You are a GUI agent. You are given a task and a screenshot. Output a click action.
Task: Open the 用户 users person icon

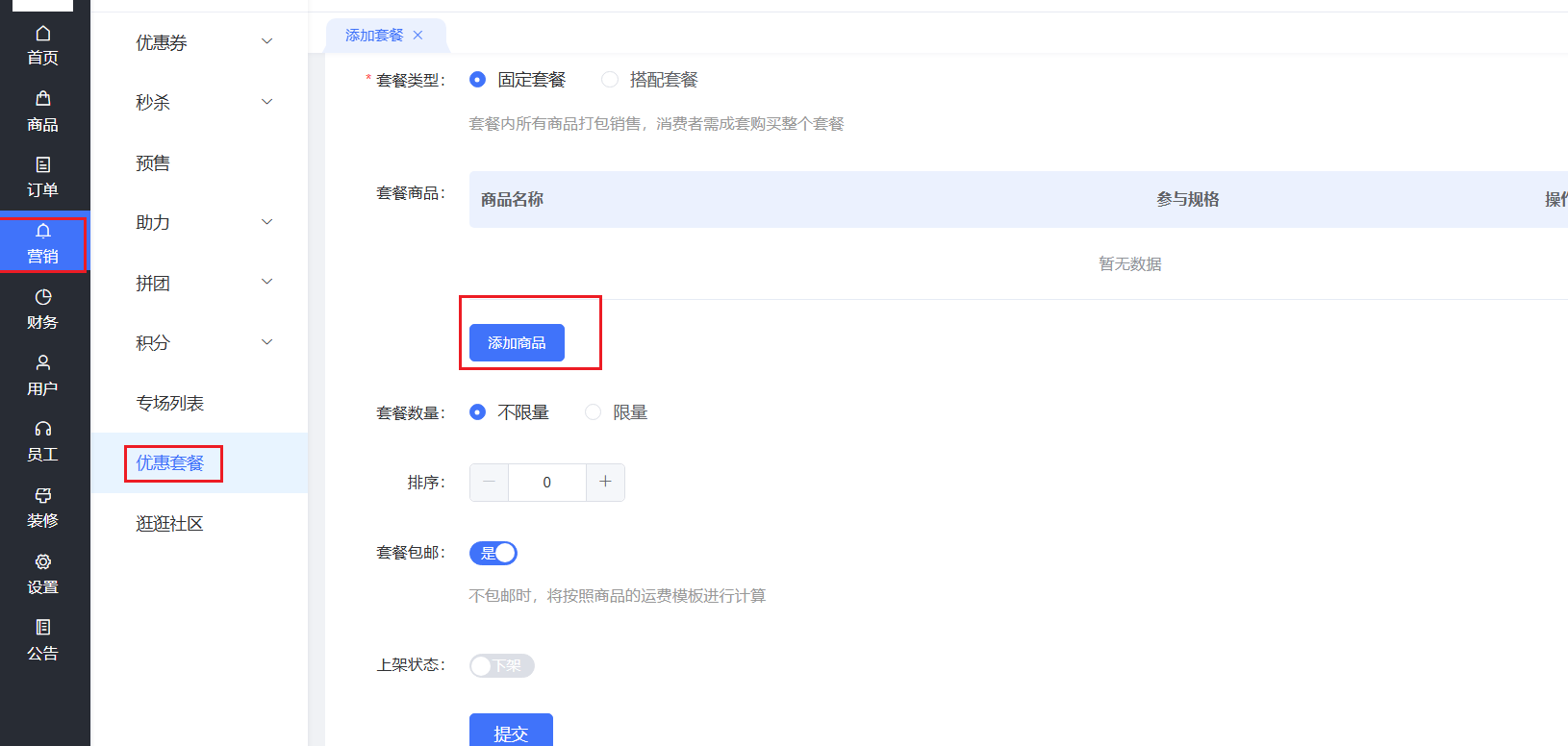tap(43, 362)
